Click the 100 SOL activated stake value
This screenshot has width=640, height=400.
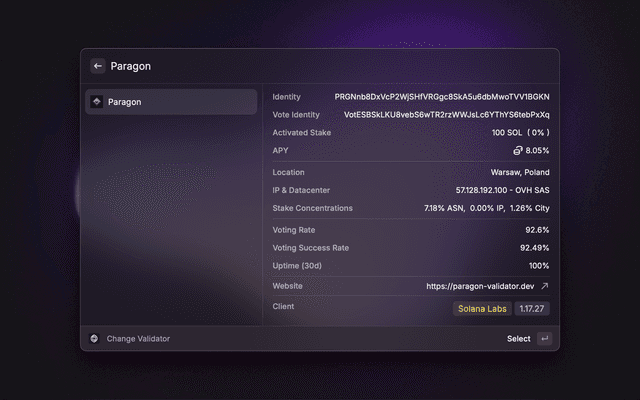520,132
